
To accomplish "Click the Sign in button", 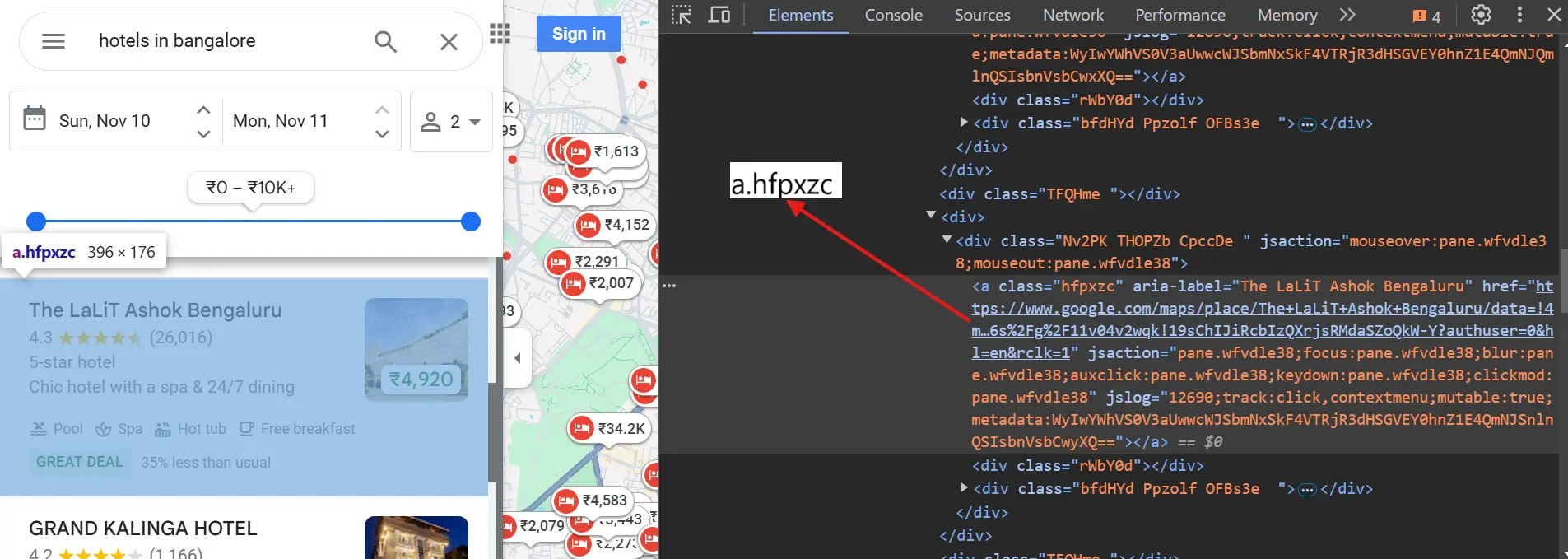I will tap(579, 34).
